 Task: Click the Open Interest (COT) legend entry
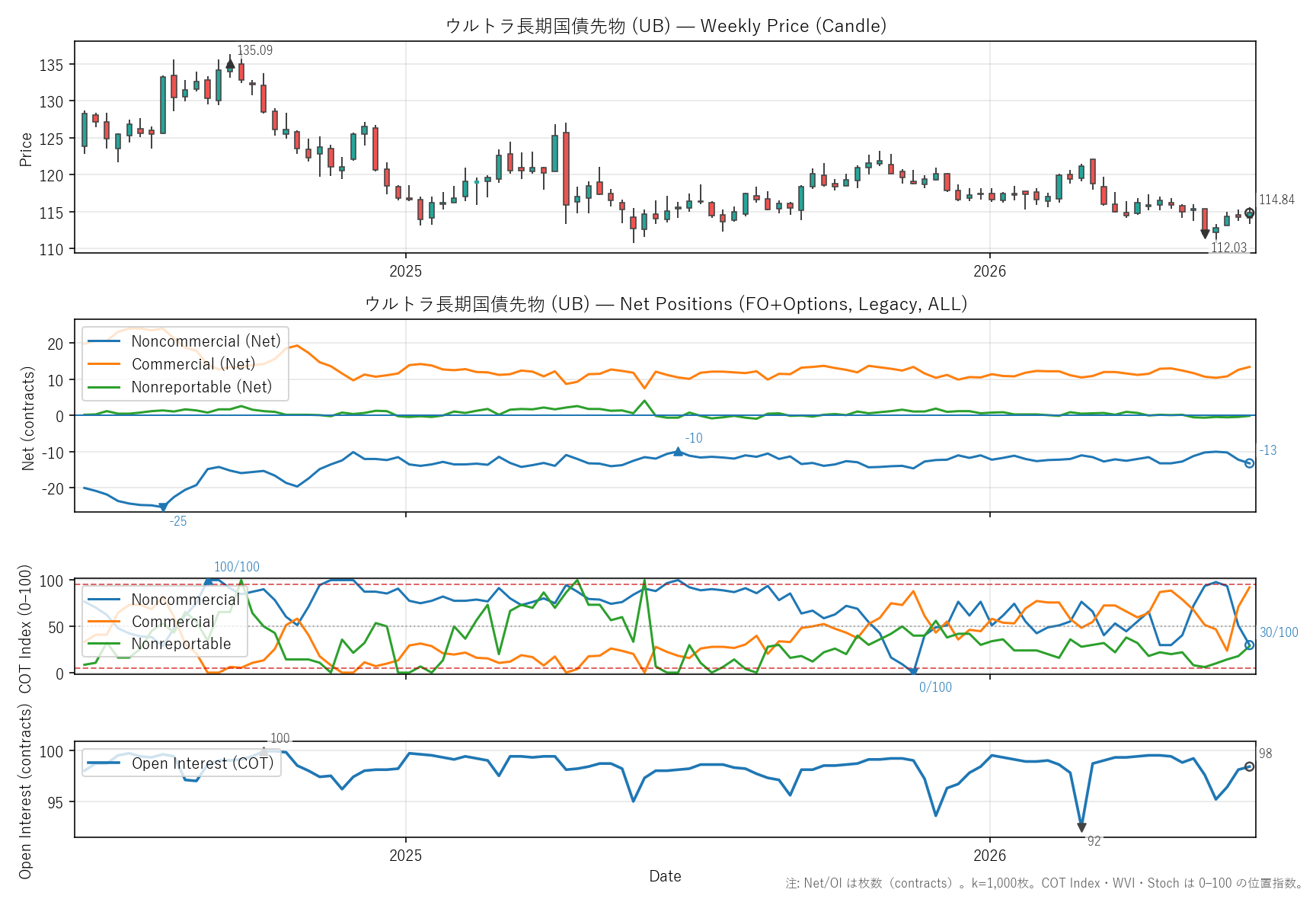pyautogui.click(x=181, y=763)
